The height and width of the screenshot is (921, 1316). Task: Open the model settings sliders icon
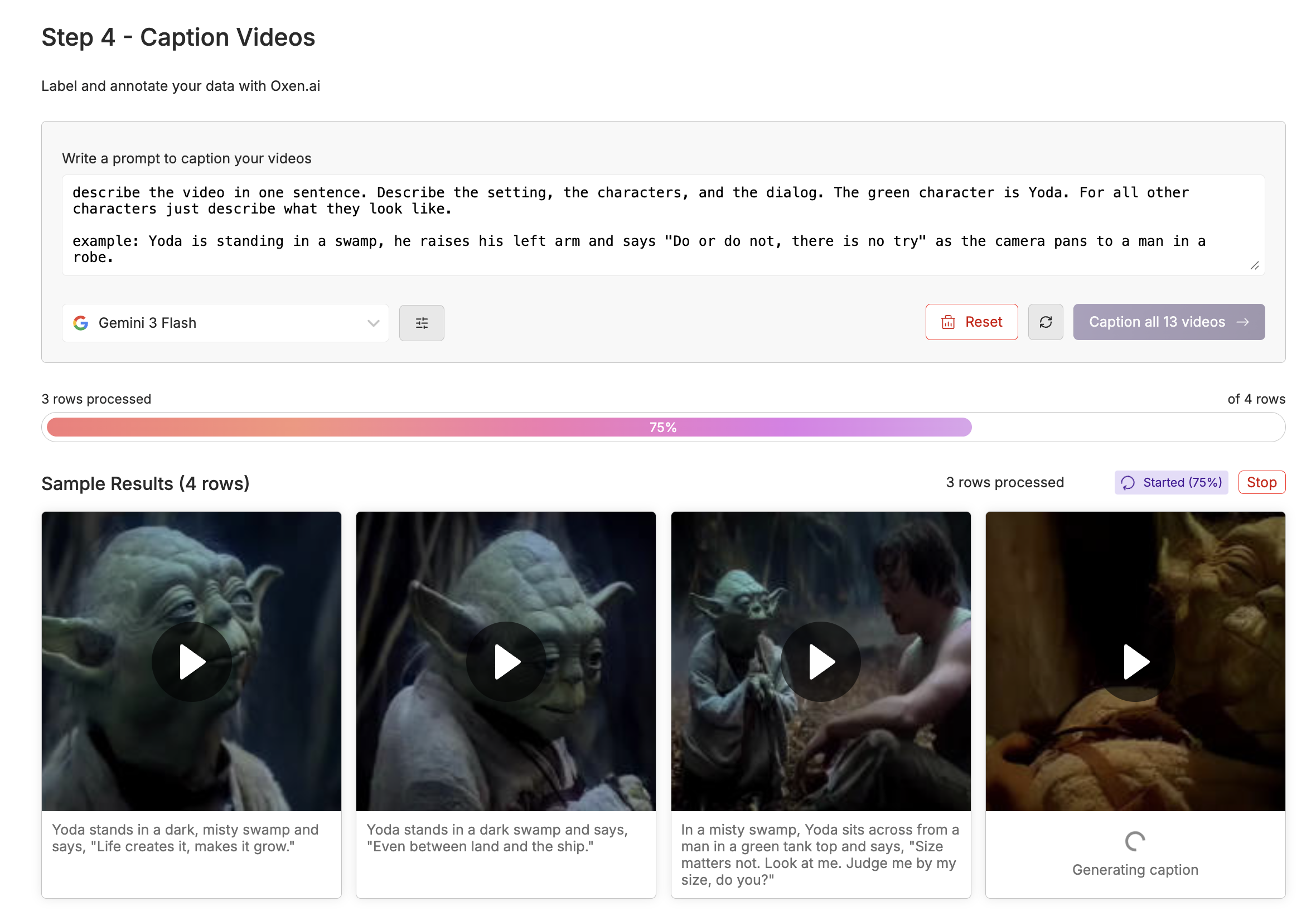click(421, 323)
